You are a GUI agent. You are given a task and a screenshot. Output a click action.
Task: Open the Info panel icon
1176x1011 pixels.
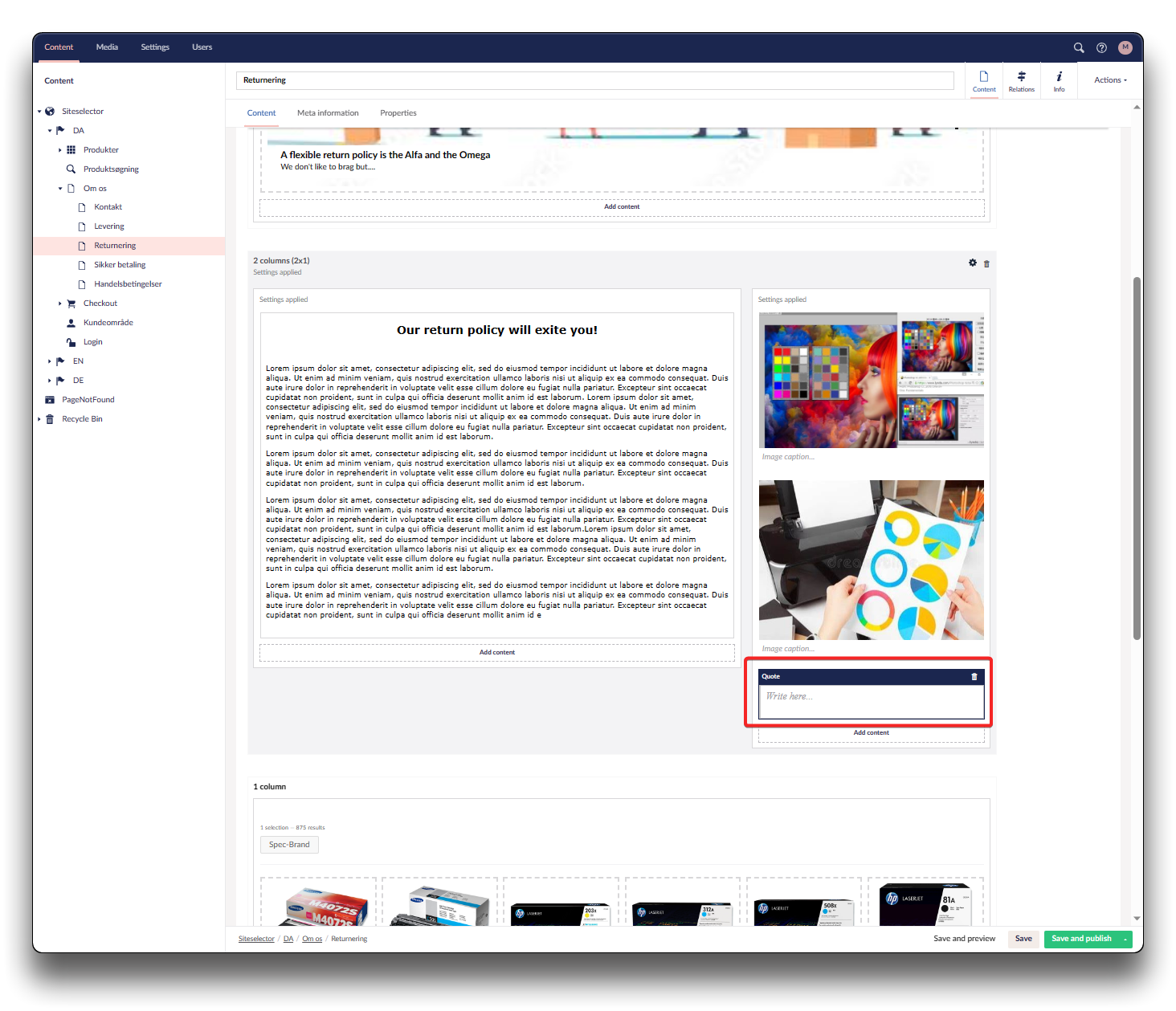[x=1059, y=81]
